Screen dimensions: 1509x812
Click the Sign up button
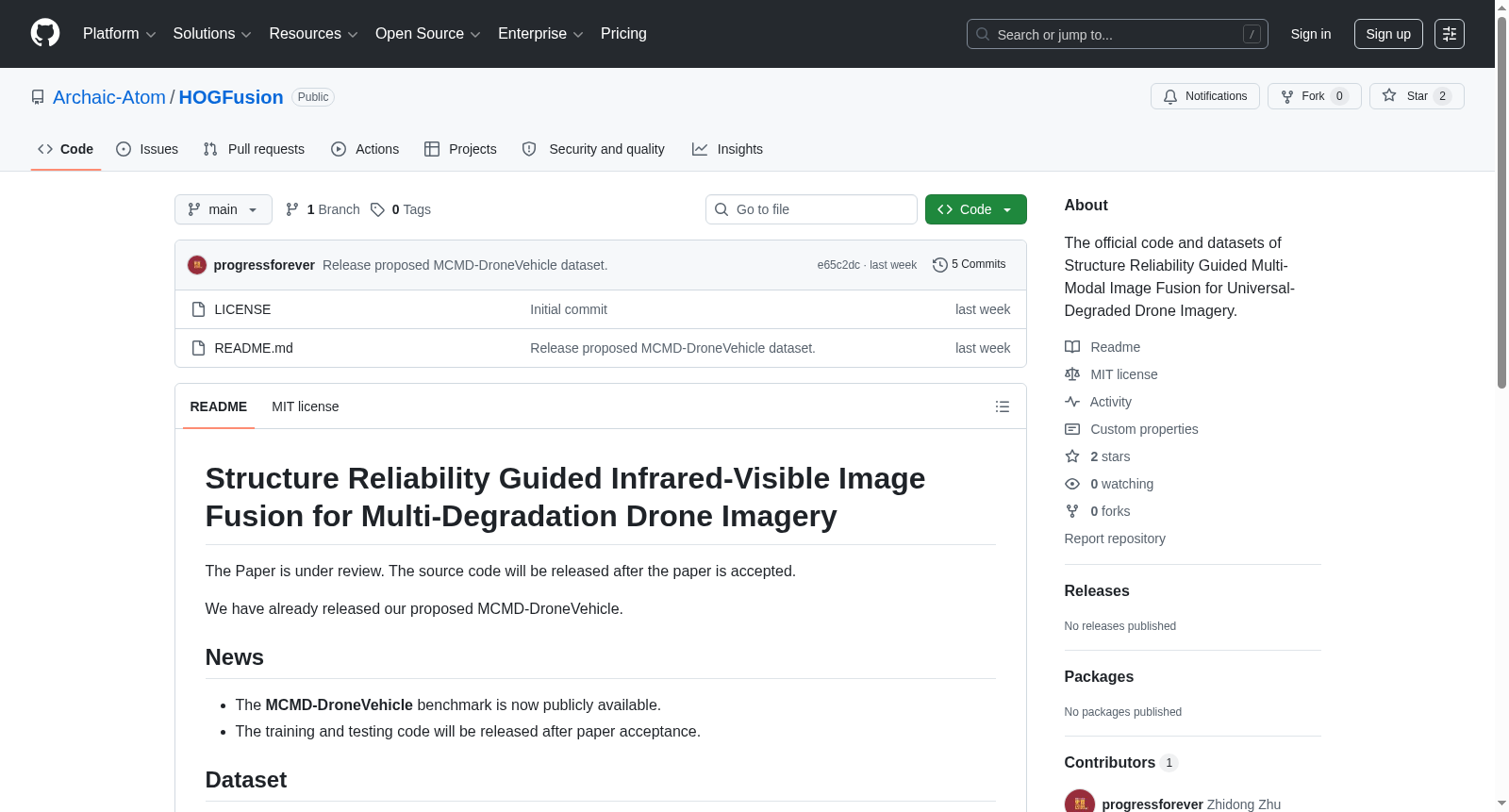coord(1388,34)
